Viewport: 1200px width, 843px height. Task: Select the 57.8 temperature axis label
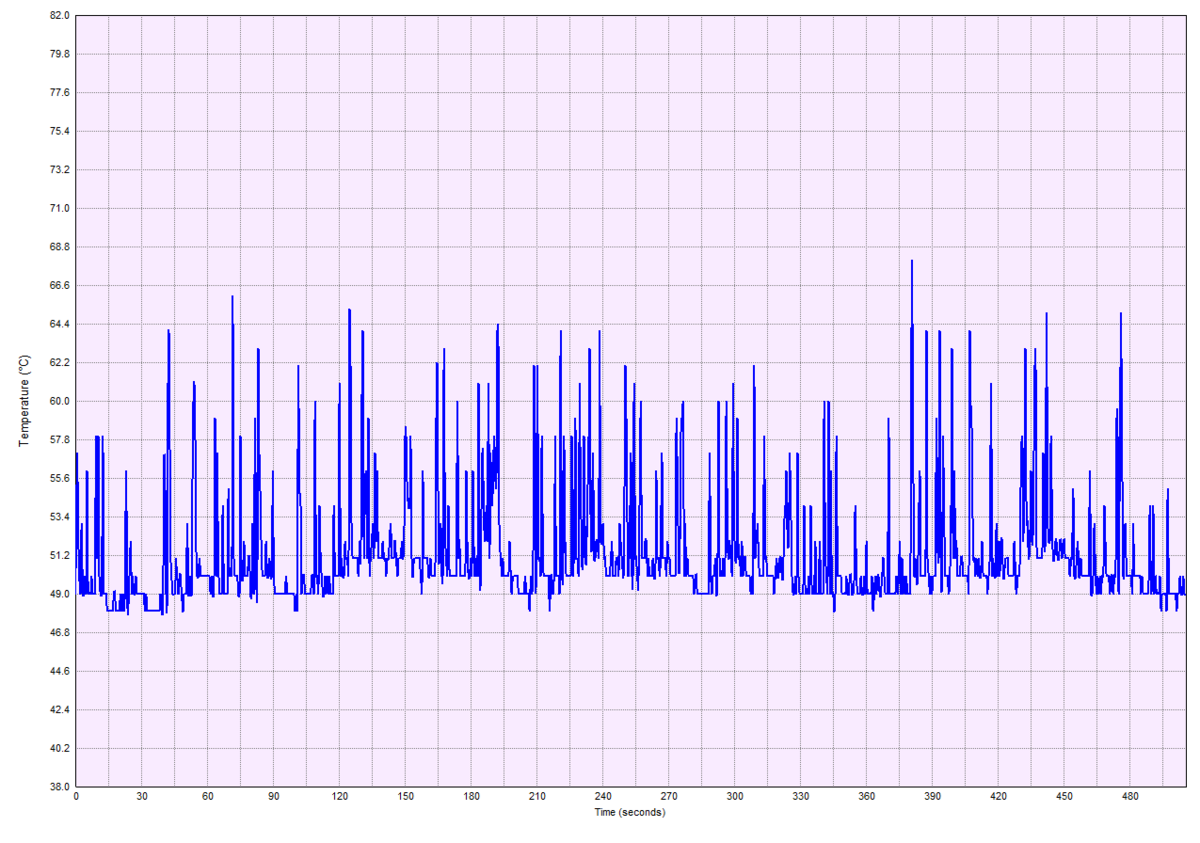59,439
